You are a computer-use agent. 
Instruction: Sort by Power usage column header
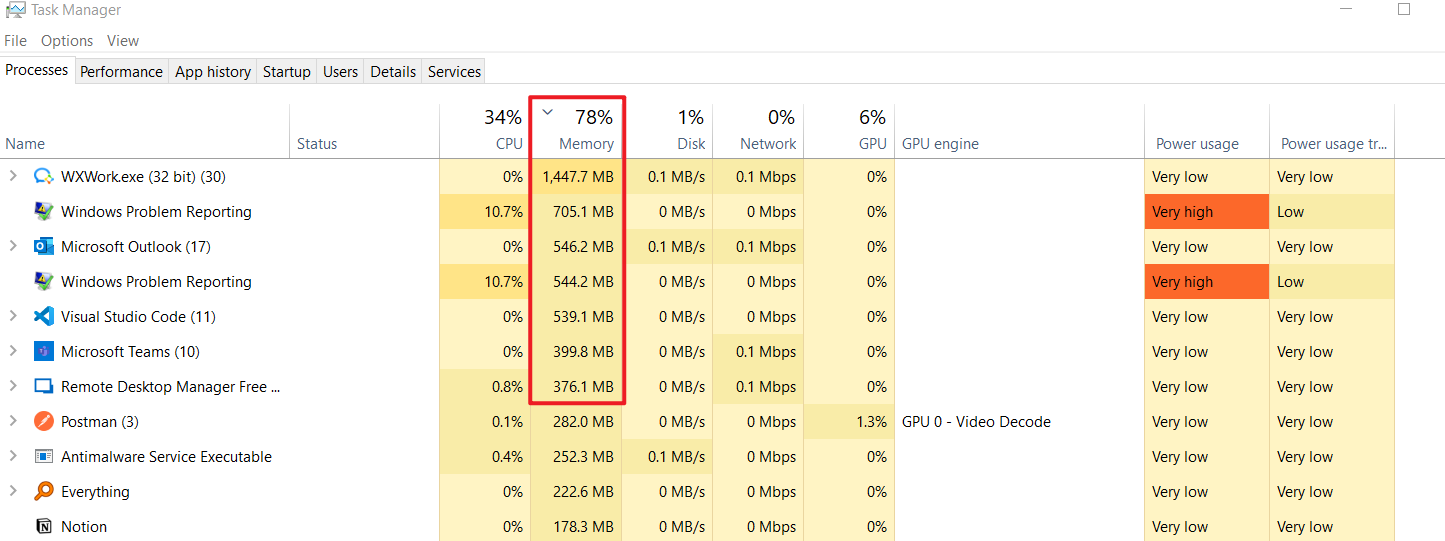coord(1207,131)
